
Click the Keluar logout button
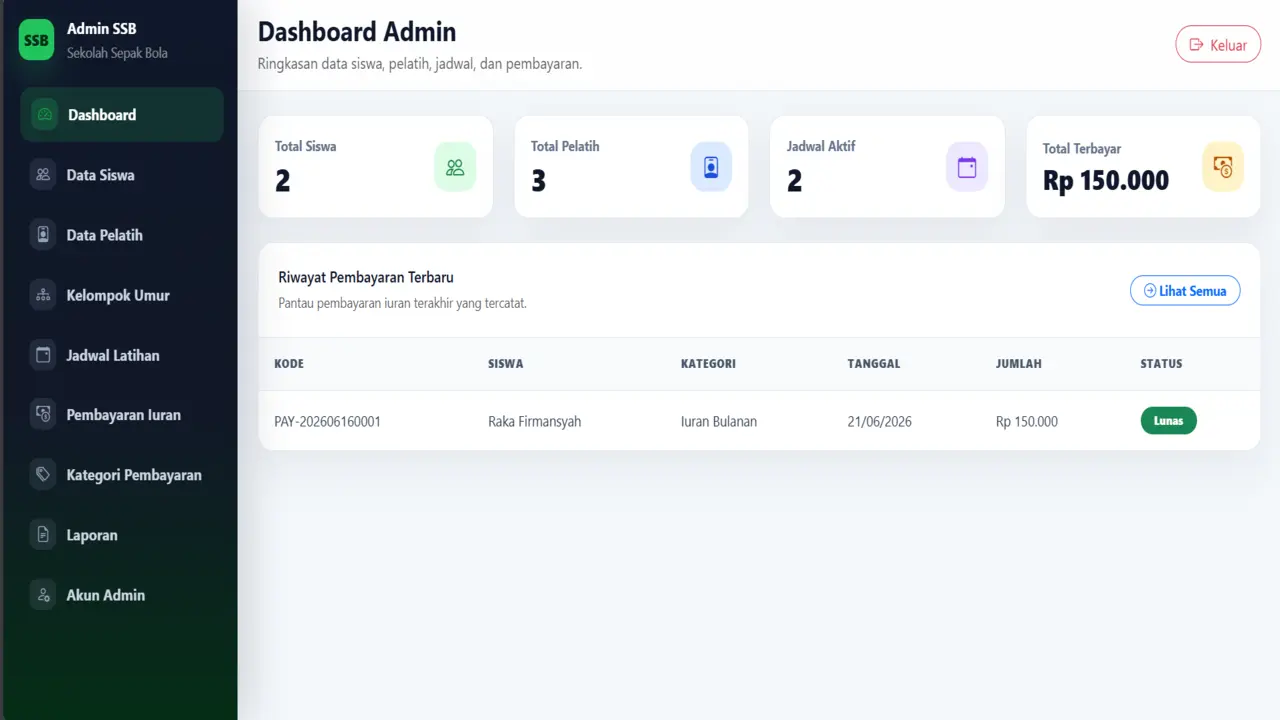(1218, 45)
